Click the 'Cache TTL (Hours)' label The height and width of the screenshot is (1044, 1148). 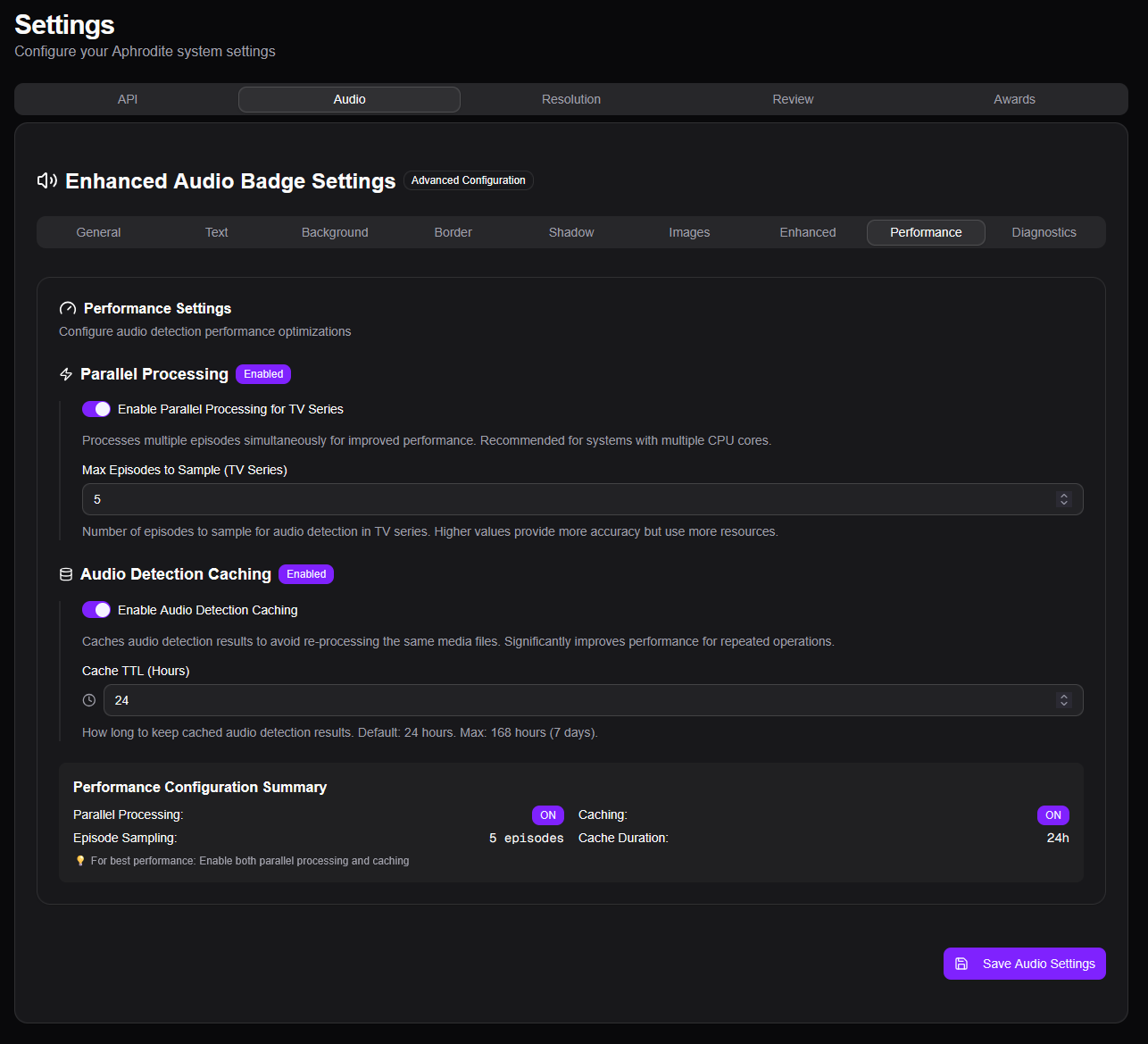(136, 671)
